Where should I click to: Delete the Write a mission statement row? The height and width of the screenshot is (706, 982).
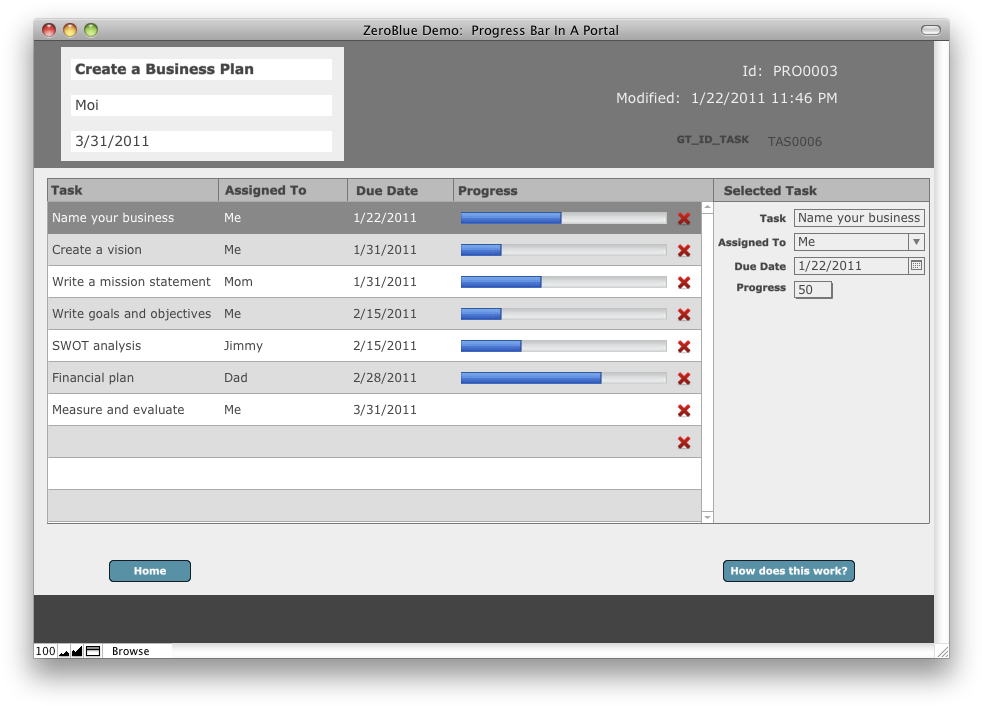tap(684, 283)
